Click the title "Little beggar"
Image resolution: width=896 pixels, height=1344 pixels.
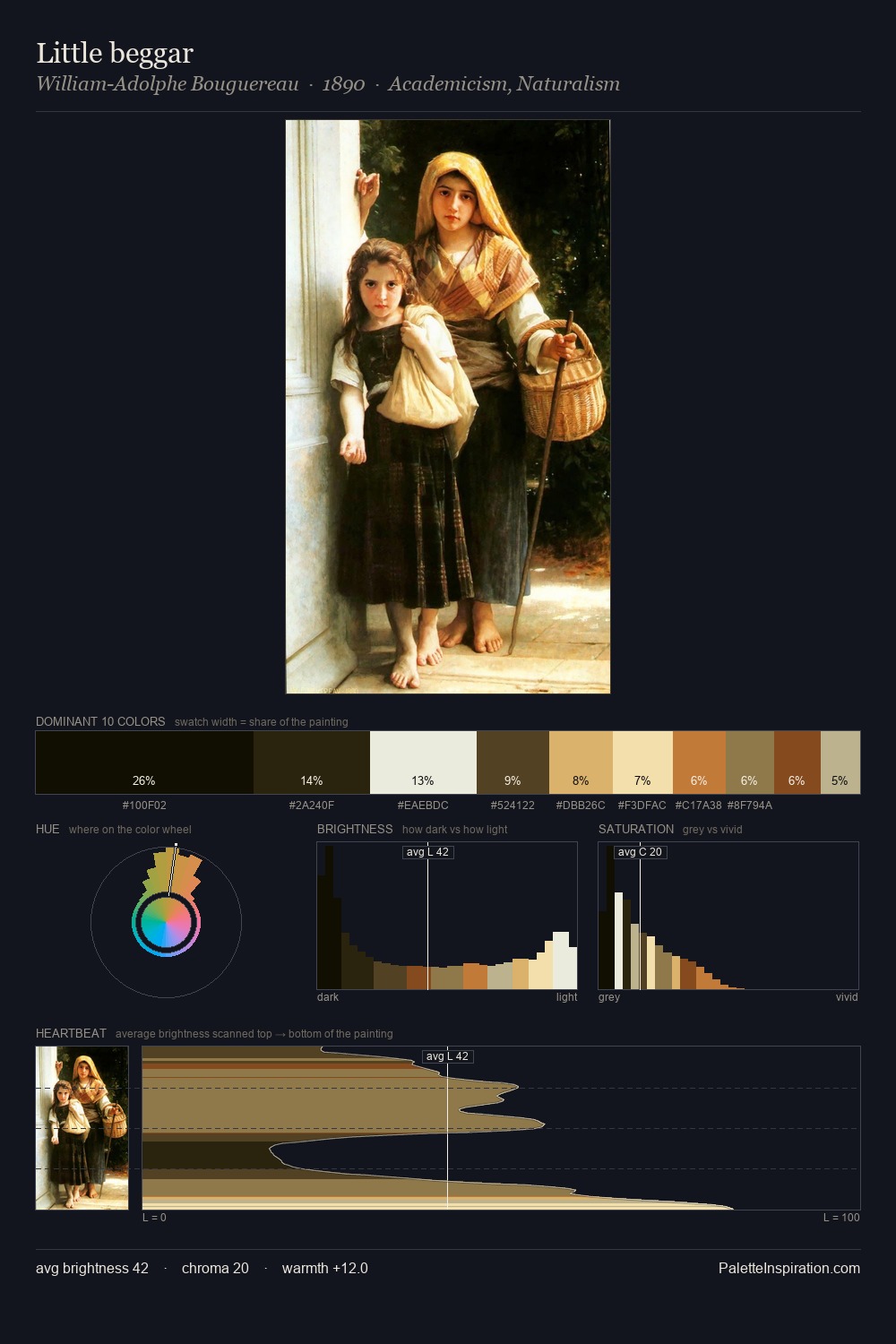point(115,53)
